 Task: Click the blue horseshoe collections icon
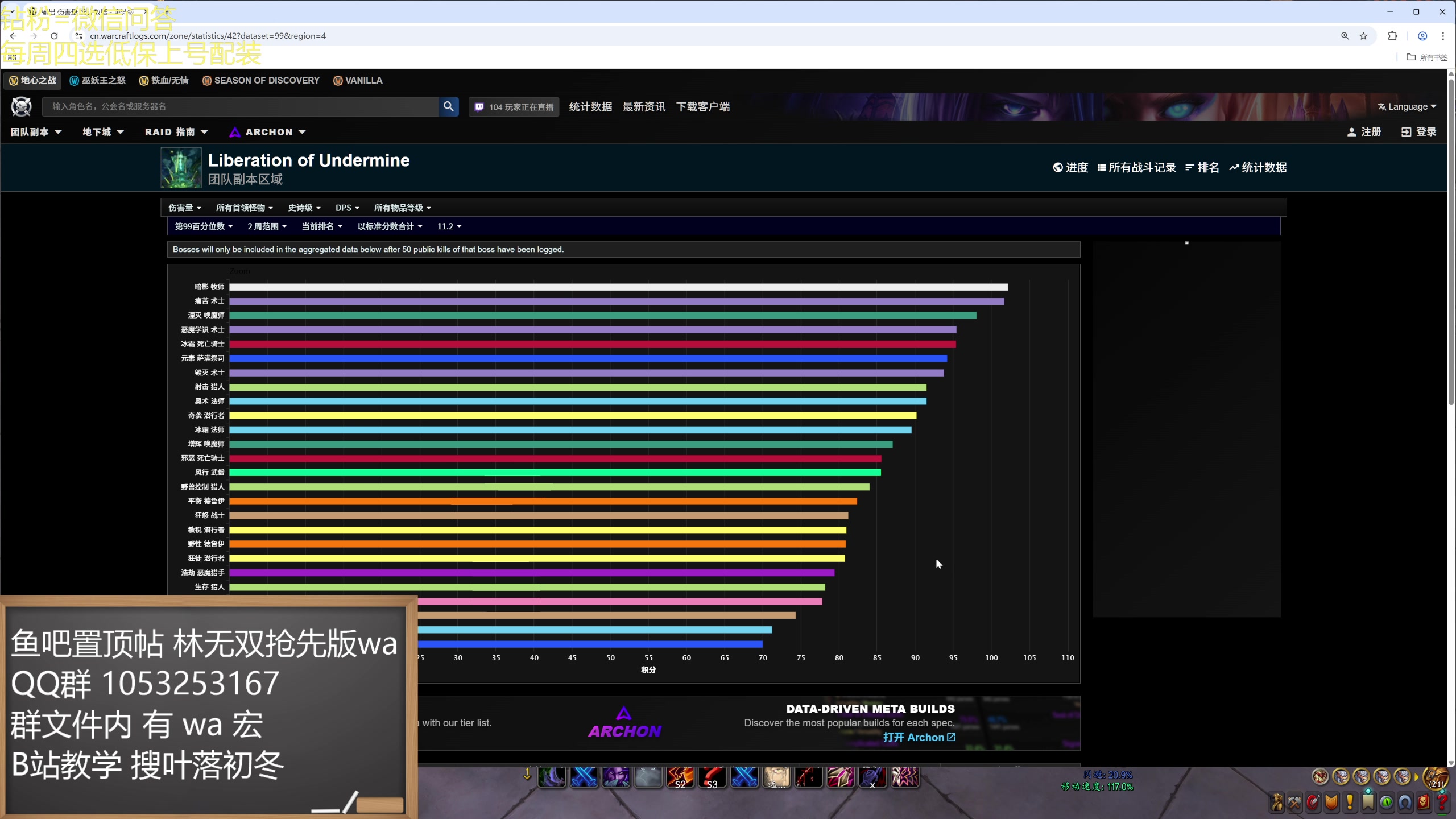[x=1405, y=803]
